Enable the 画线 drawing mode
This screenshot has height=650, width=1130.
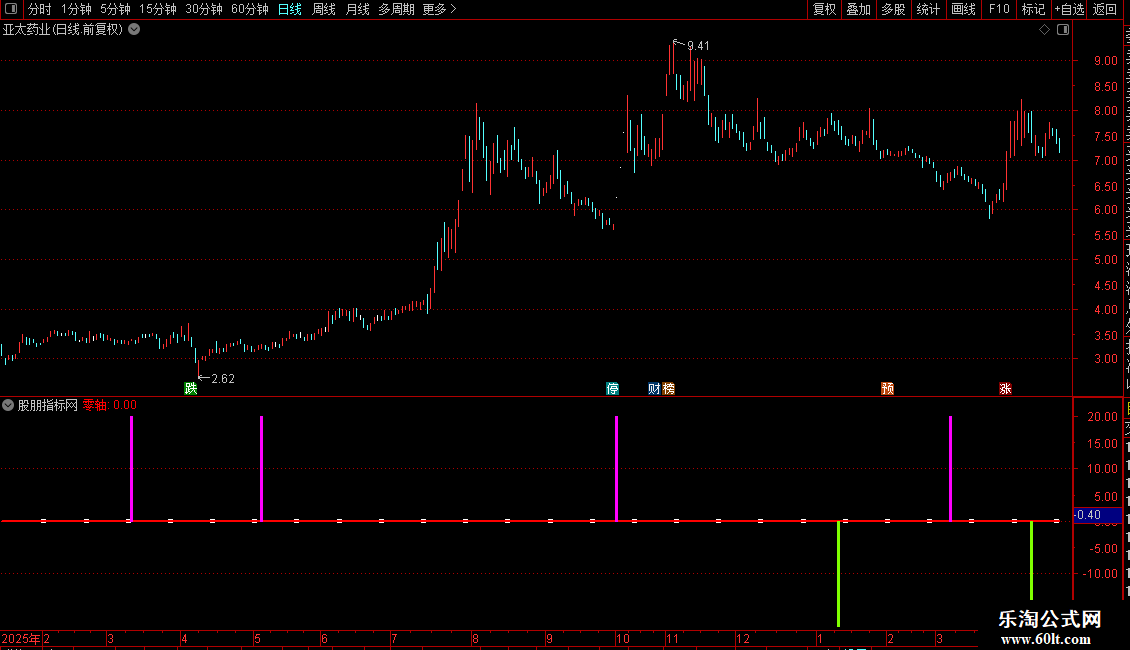963,9
